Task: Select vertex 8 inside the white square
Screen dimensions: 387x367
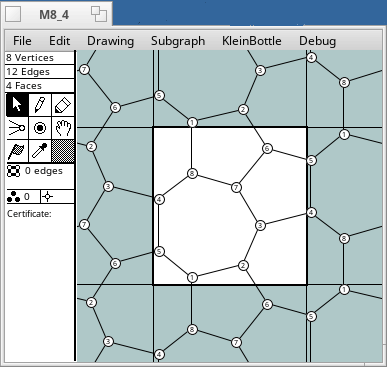Action: pyautogui.click(x=192, y=173)
